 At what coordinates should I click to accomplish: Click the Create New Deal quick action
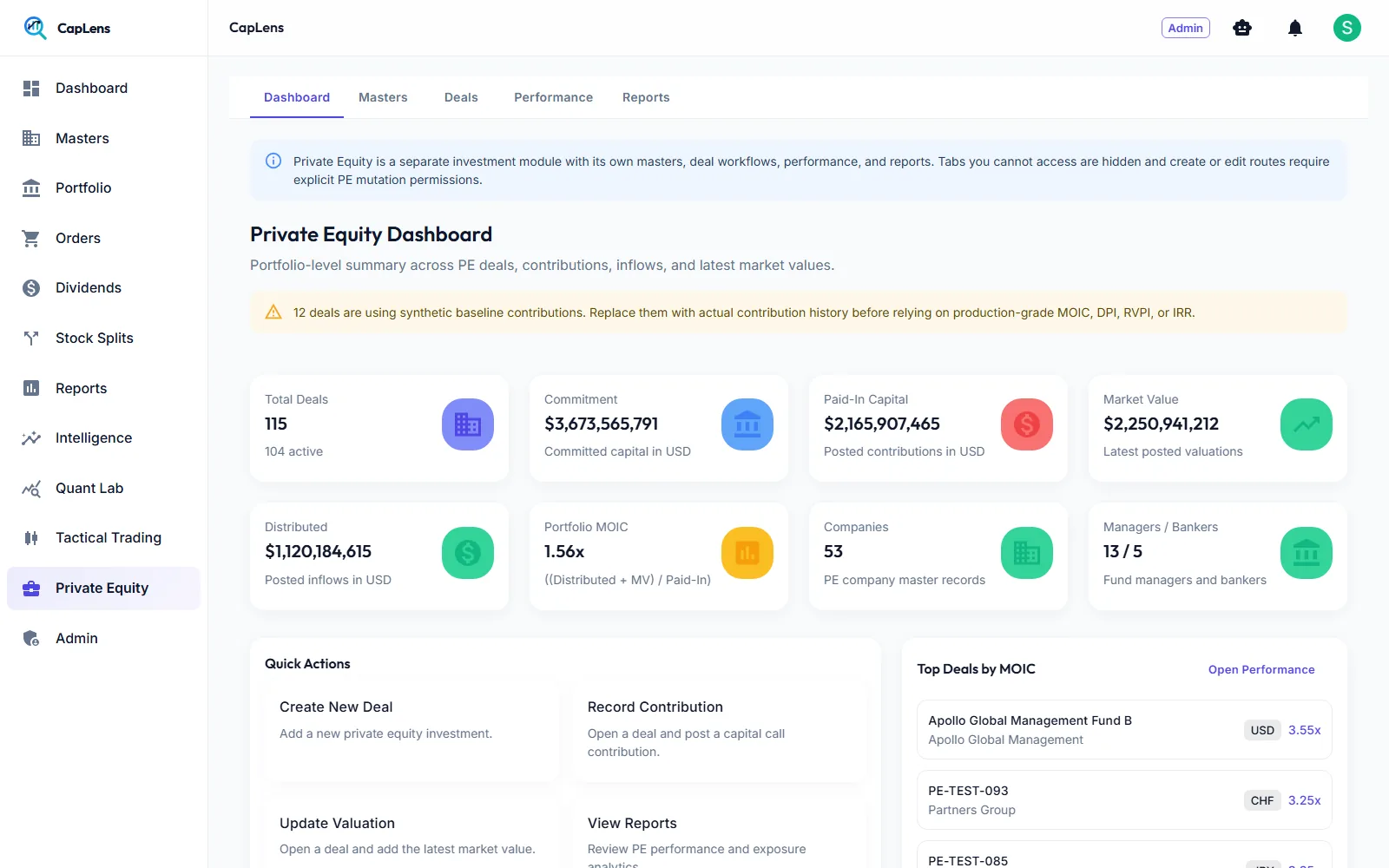tap(412, 731)
